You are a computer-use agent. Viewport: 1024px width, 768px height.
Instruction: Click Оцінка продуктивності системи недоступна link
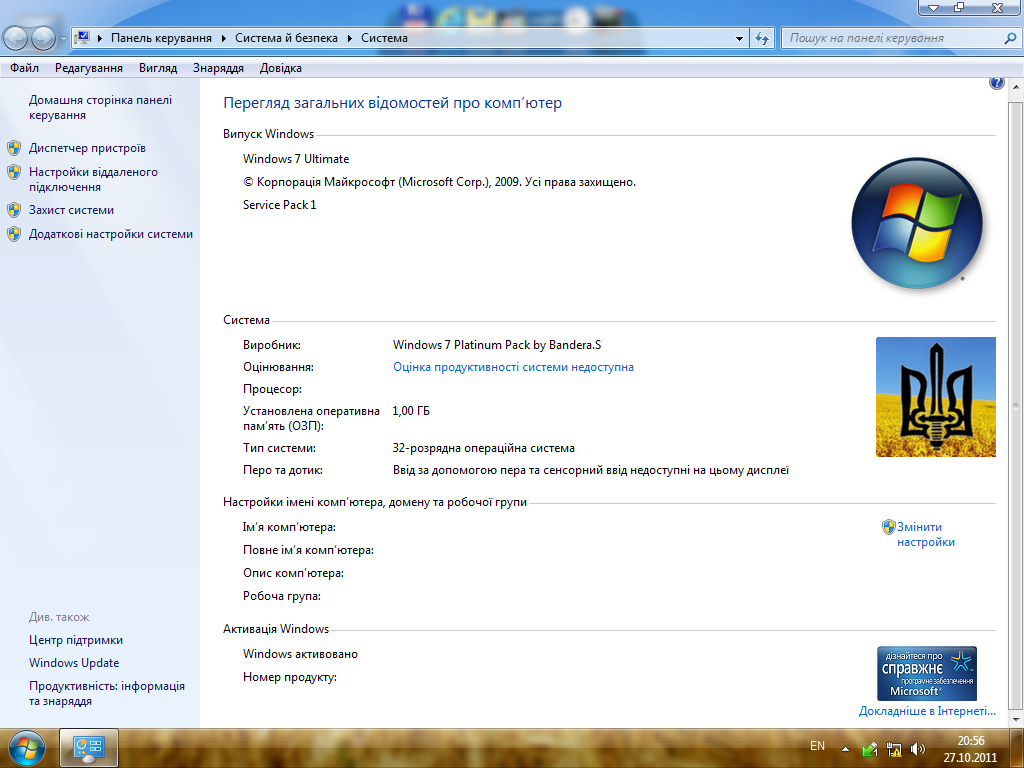(x=513, y=367)
